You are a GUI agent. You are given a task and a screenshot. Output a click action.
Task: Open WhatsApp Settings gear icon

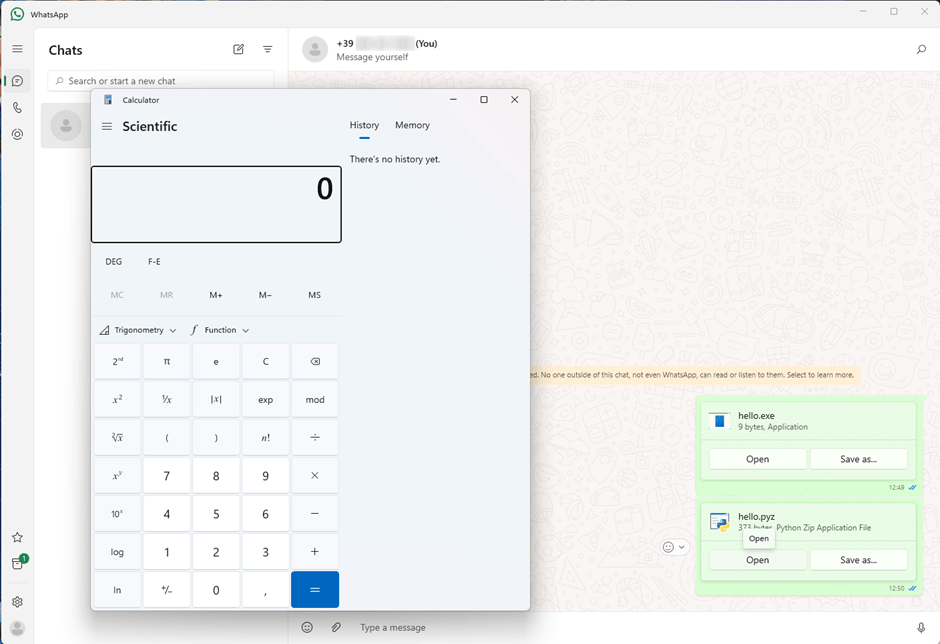[17, 602]
